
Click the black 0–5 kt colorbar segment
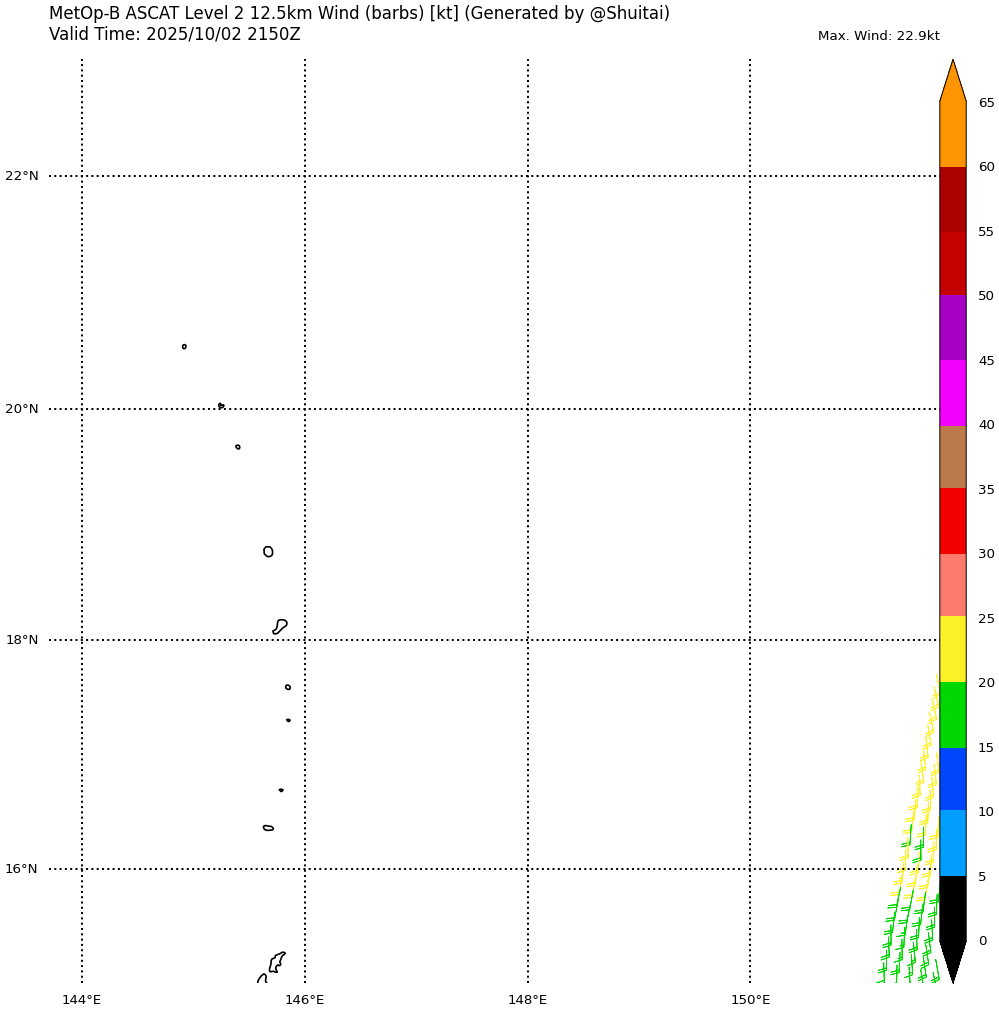click(952, 908)
